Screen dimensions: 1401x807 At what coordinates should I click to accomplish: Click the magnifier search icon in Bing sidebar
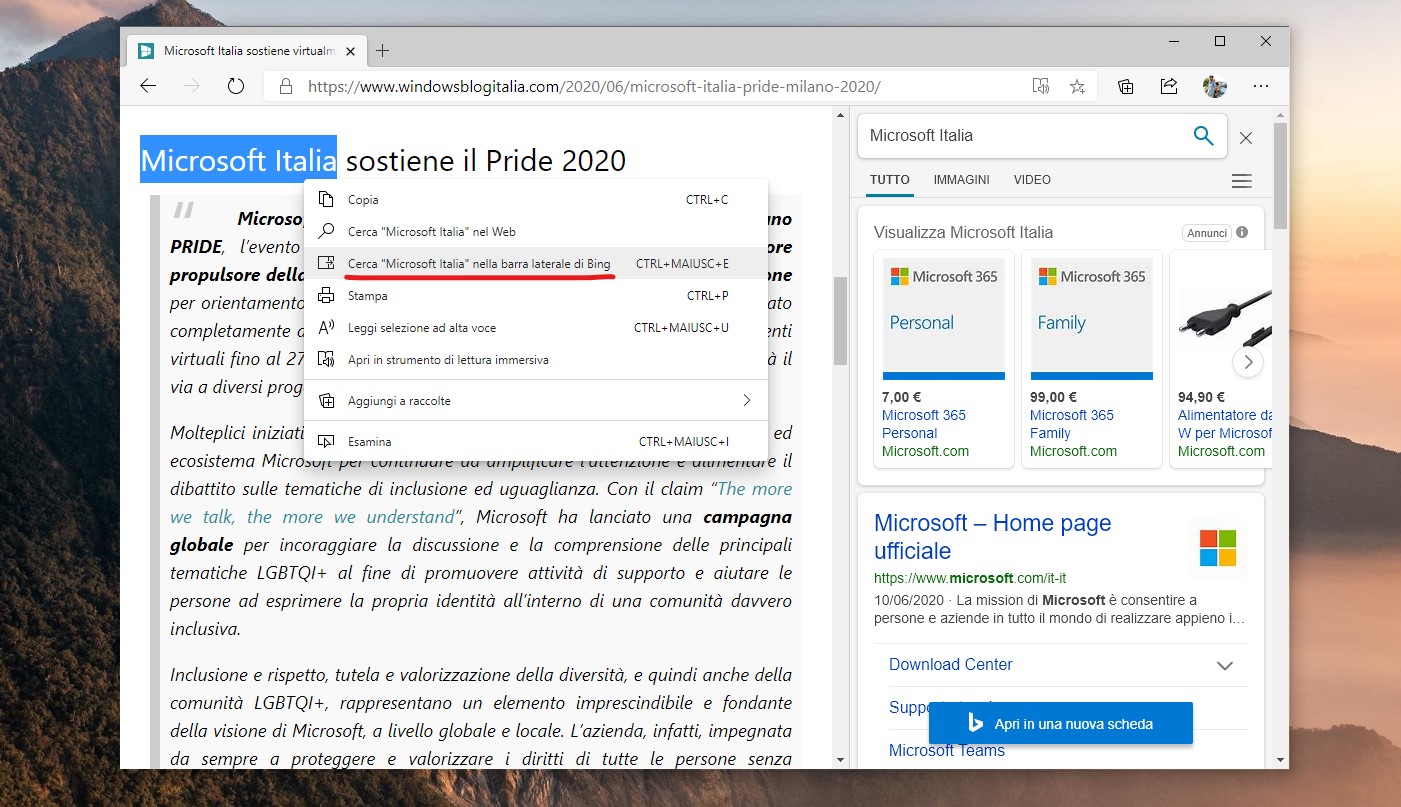1204,136
